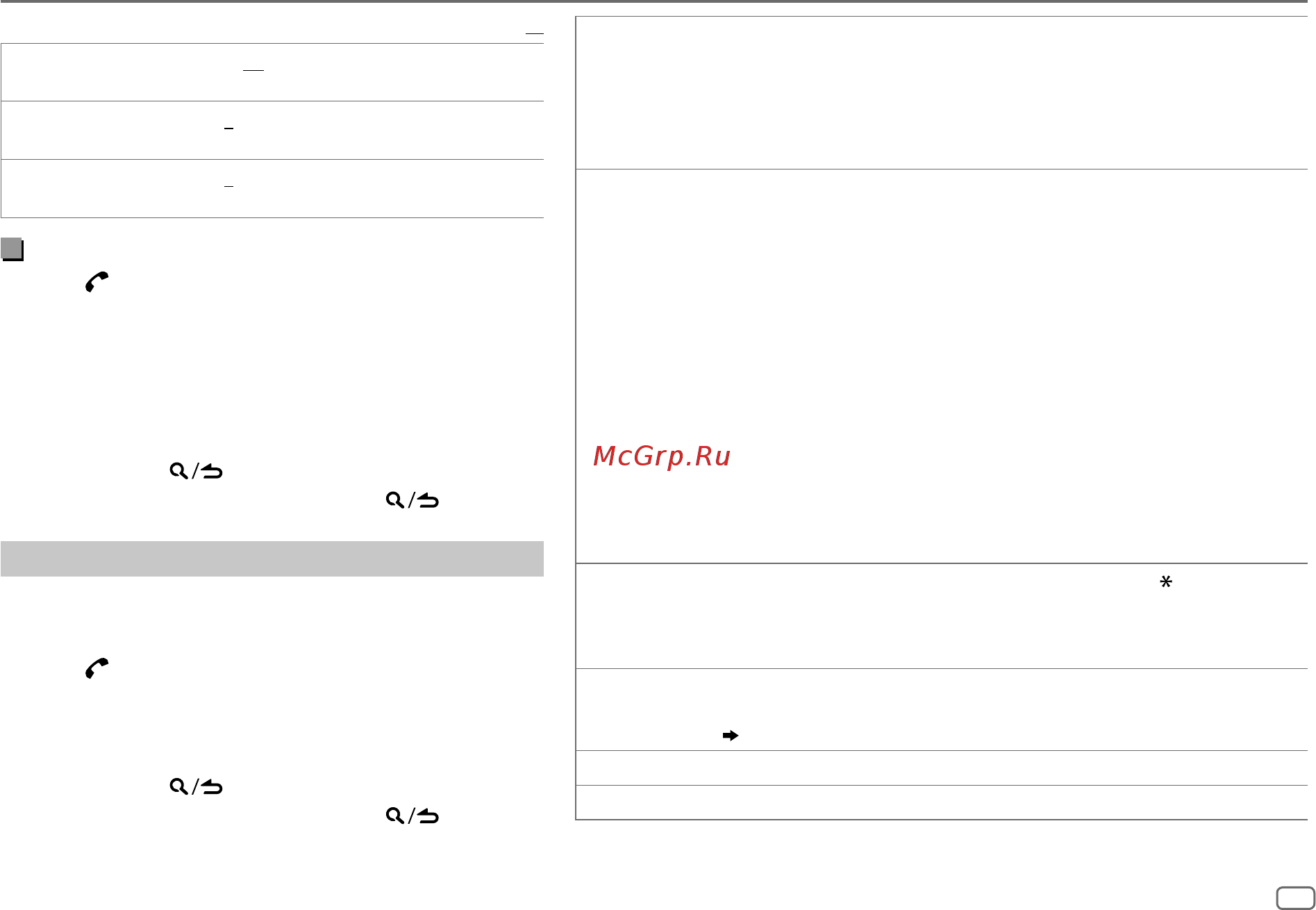Click the short underline above the left table
The width and height of the screenshot is (1316, 910).
click(x=534, y=33)
